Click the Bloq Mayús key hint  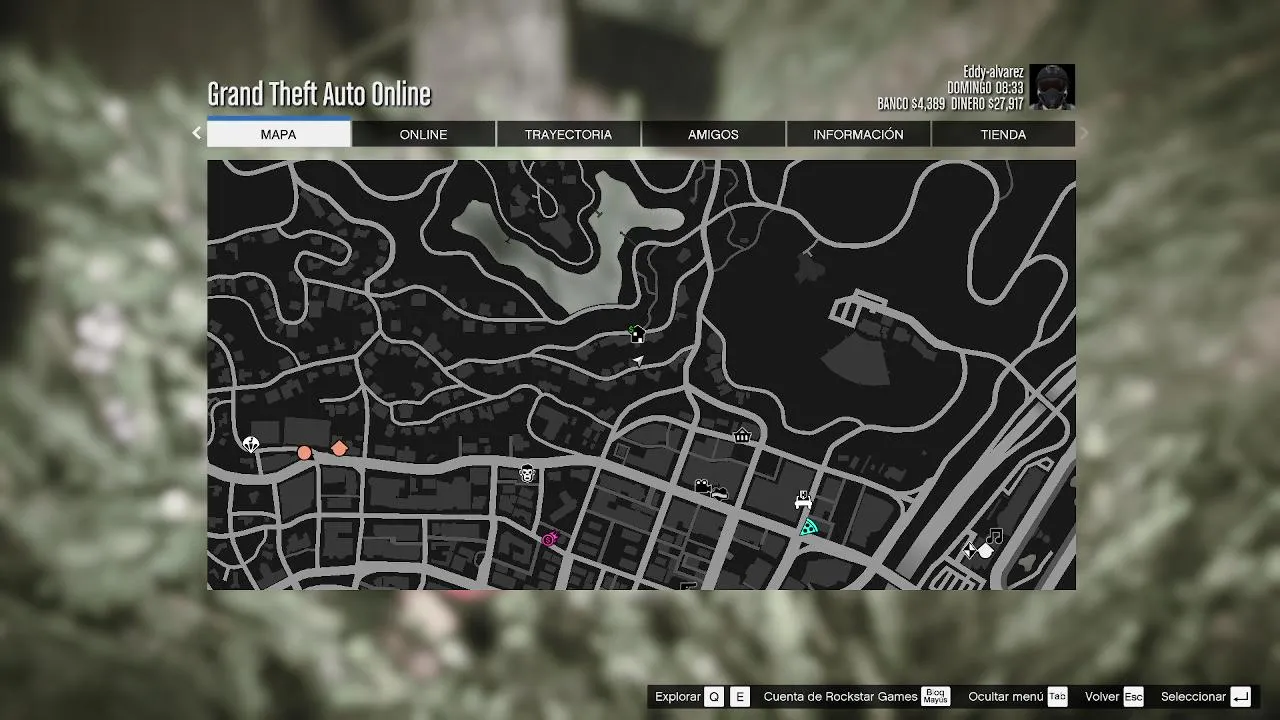tap(936, 697)
